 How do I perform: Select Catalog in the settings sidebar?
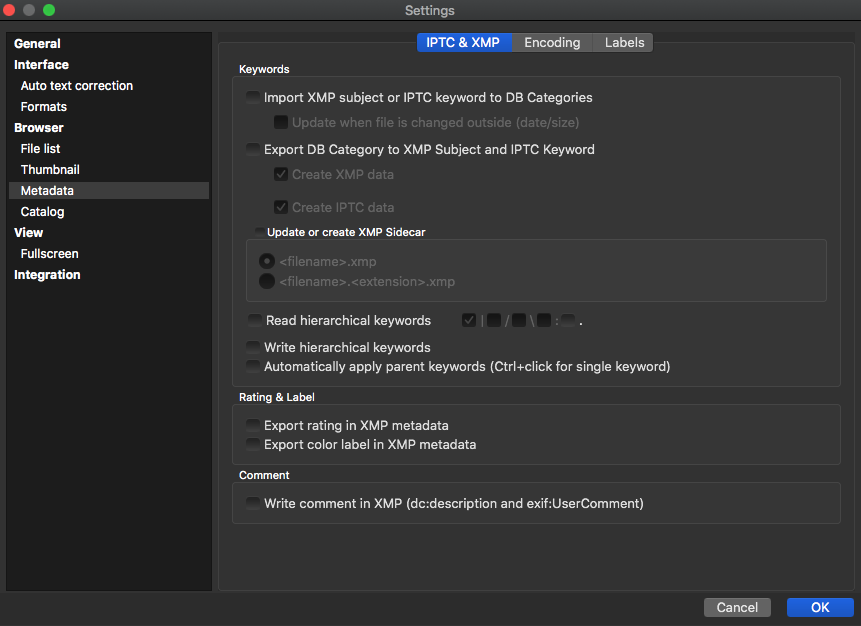(x=42, y=212)
